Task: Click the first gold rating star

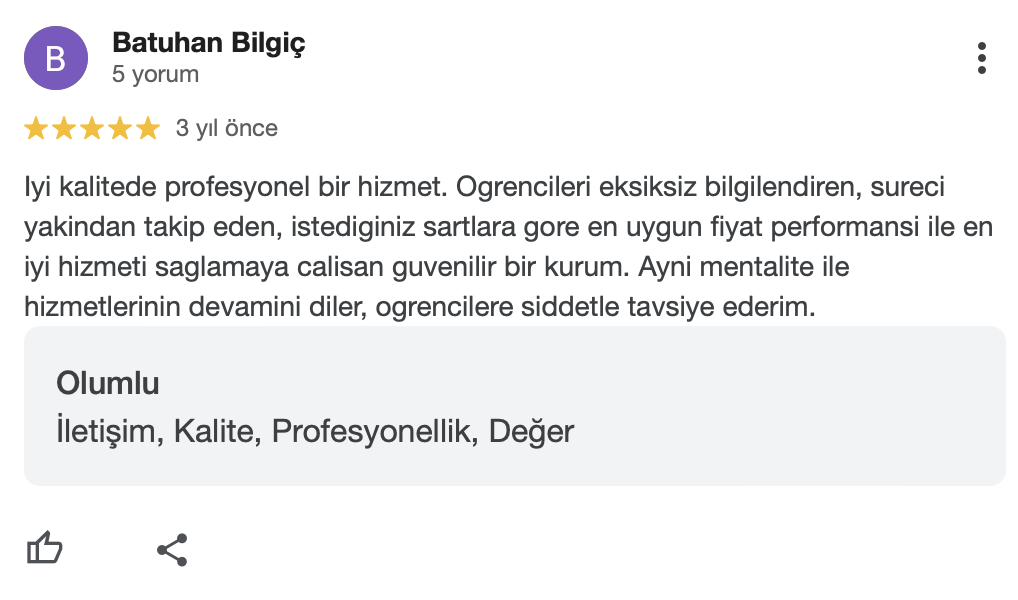Action: (36, 128)
